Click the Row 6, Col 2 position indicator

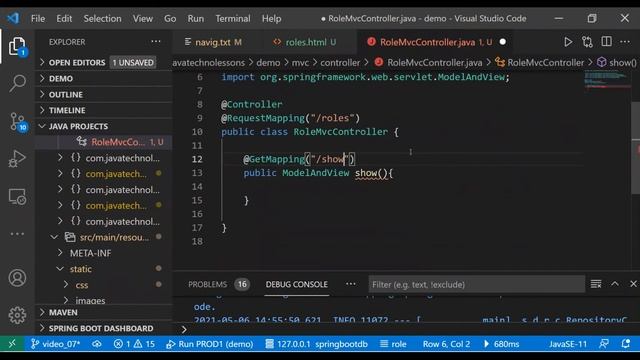click(x=446, y=344)
